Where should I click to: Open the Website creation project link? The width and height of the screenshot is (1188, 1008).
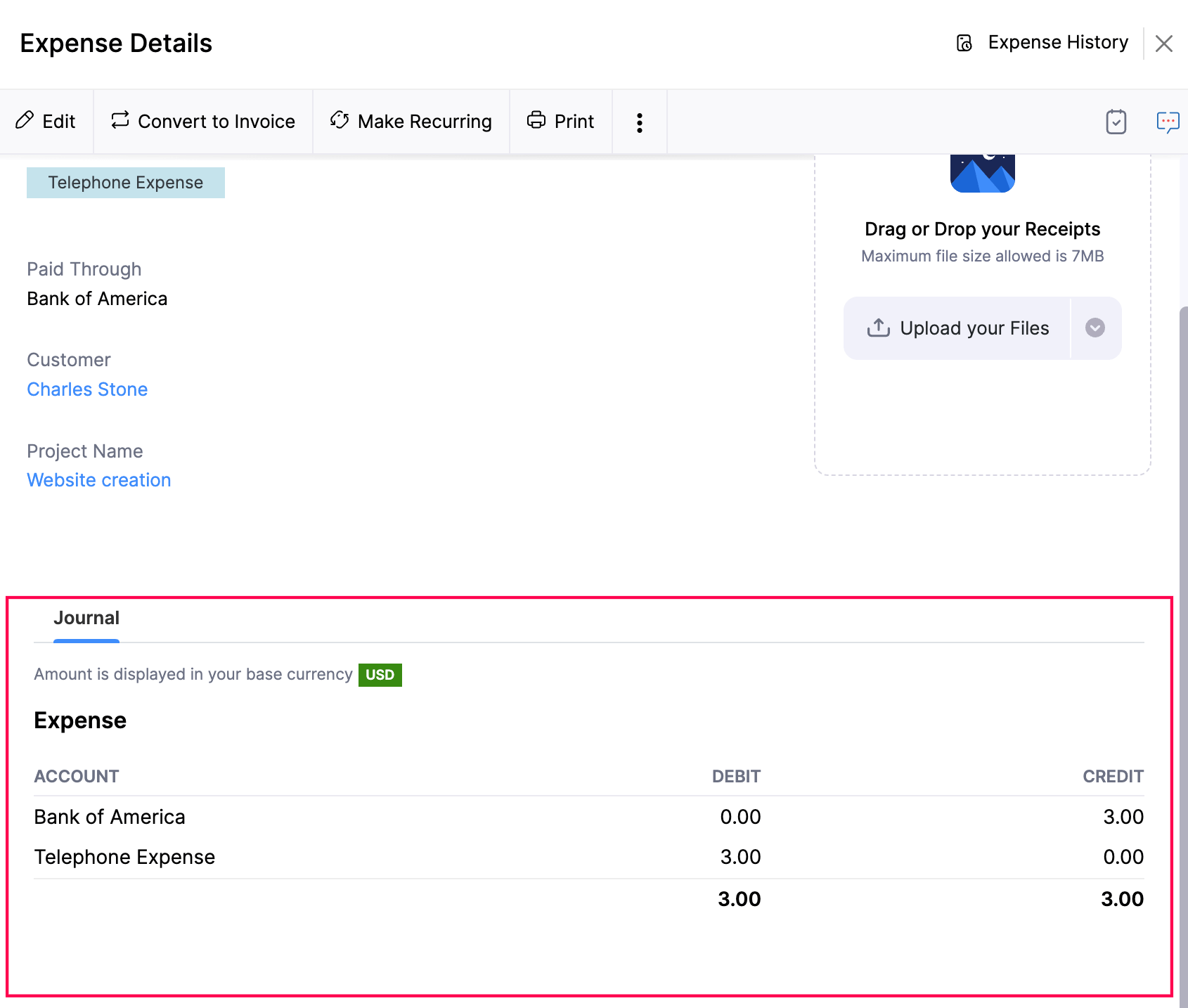(x=99, y=480)
